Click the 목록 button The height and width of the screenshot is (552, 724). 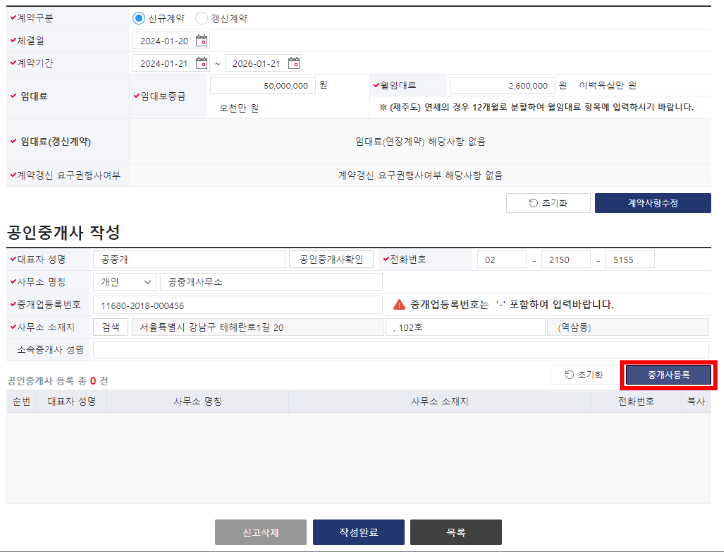(456, 532)
